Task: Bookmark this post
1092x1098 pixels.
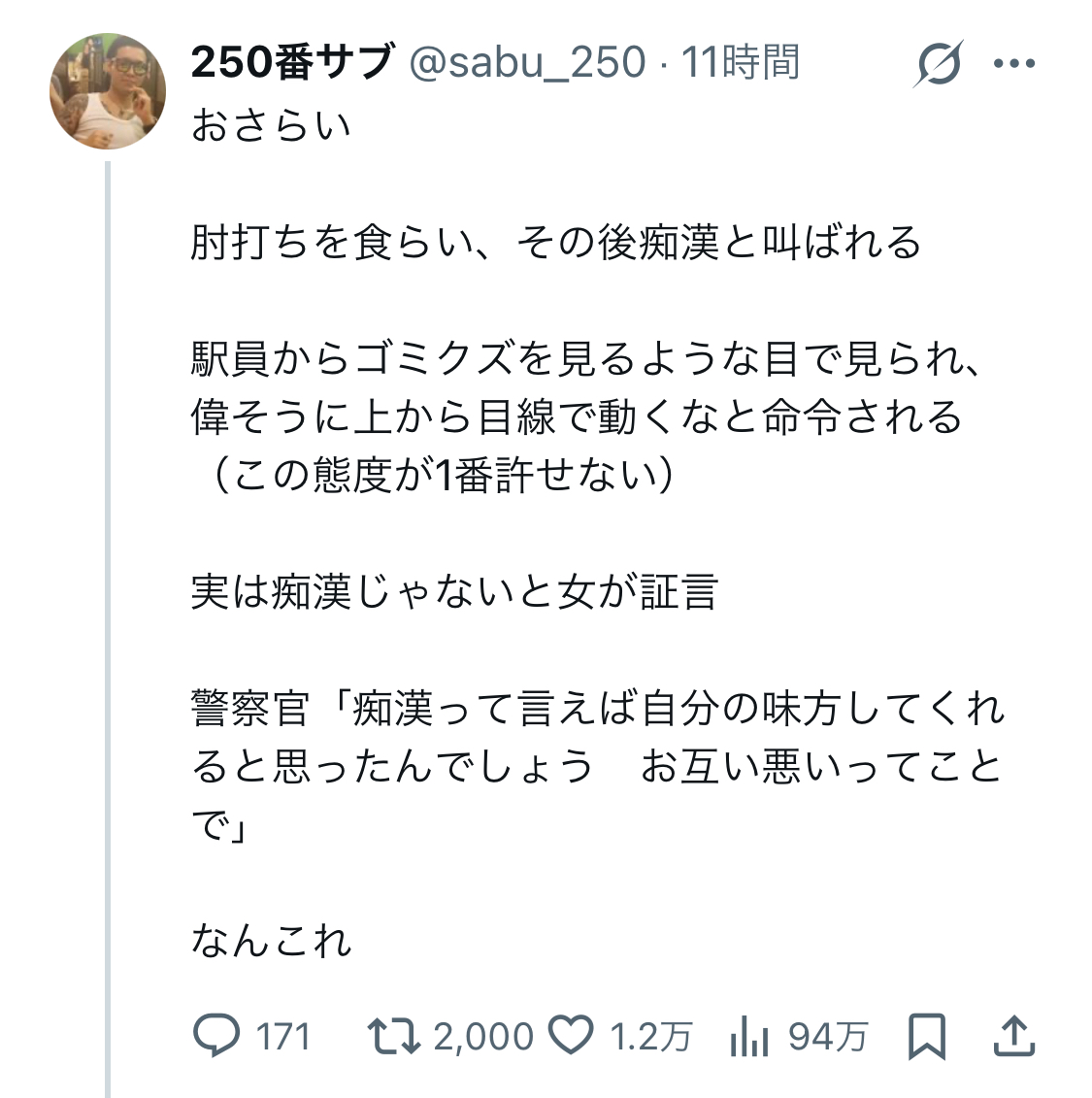Action: 926,1036
